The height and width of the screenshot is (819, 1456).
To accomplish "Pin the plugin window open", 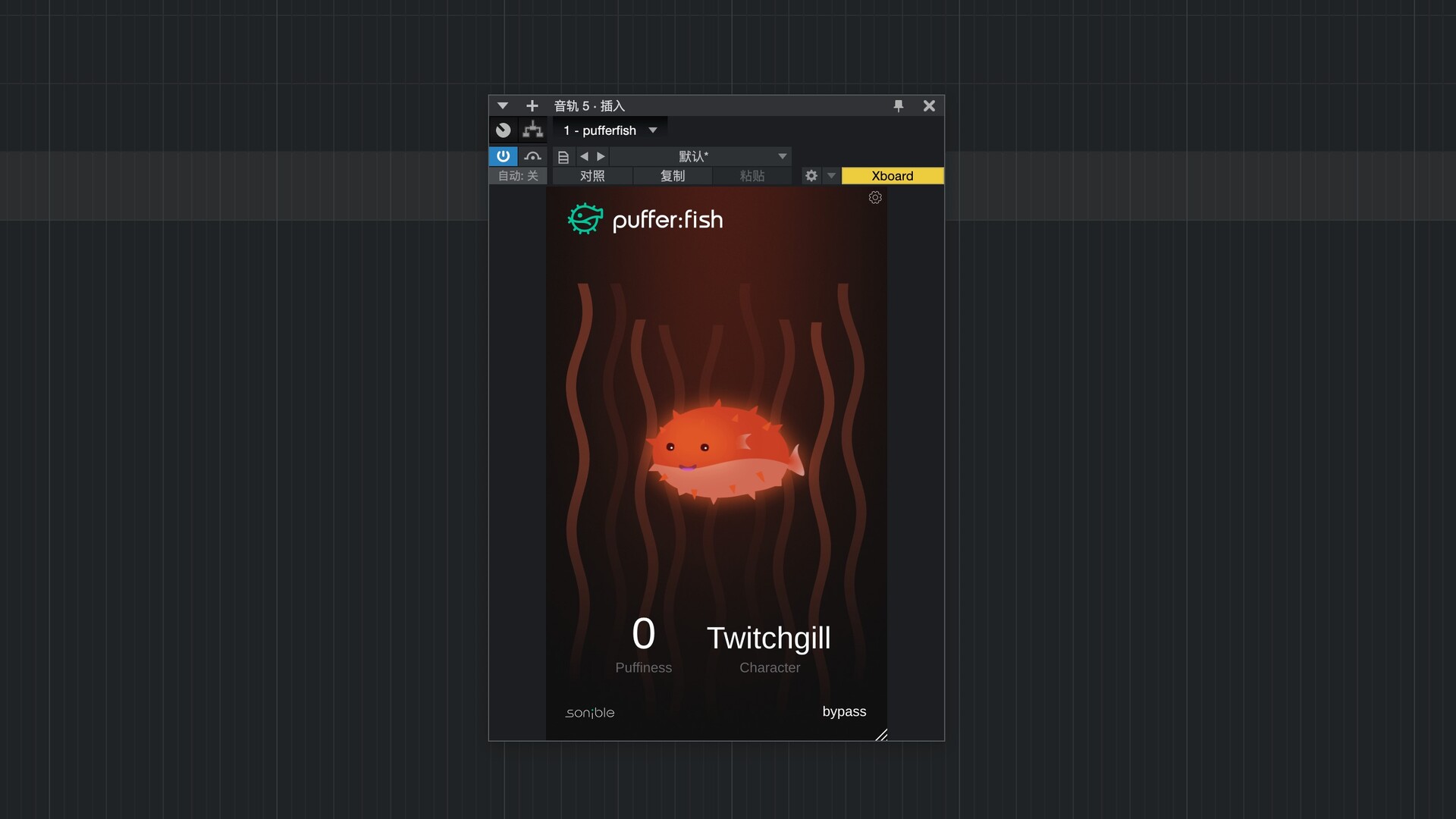I will [x=899, y=106].
